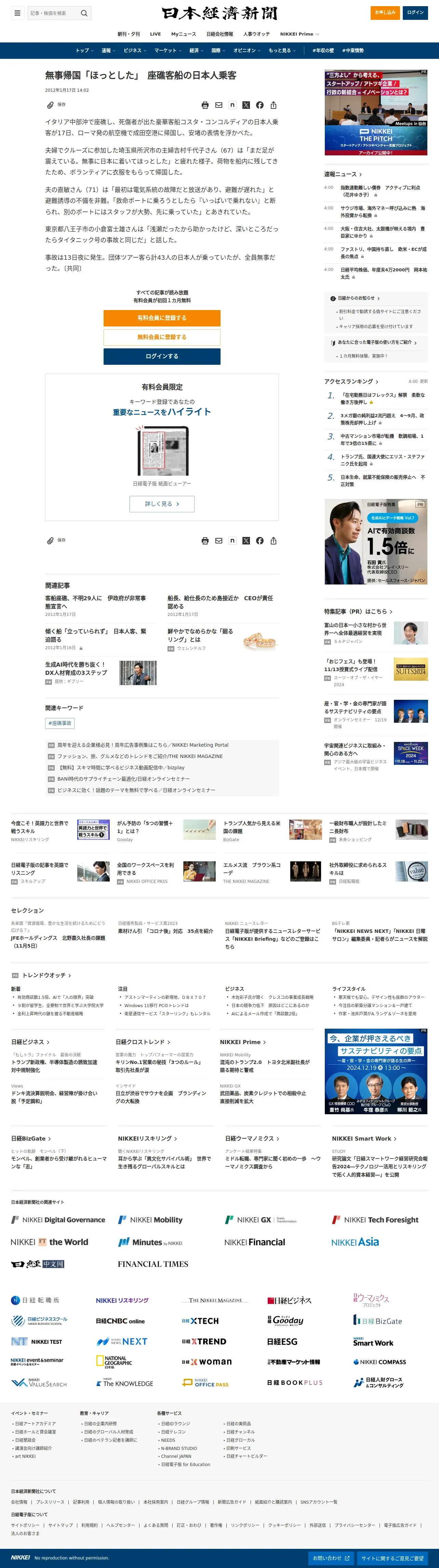Open the #中東情勢 topic link
The width and height of the screenshot is (439, 1568).
352,51
